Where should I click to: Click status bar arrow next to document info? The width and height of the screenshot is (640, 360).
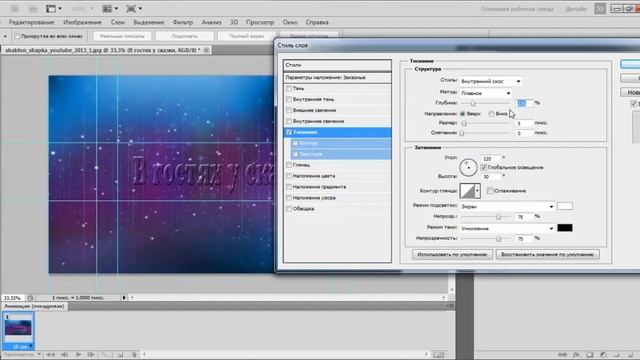tap(124, 298)
